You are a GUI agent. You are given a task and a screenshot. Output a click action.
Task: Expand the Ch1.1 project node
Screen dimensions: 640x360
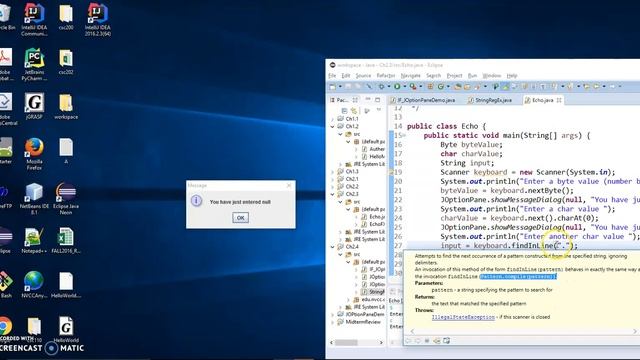coord(333,119)
